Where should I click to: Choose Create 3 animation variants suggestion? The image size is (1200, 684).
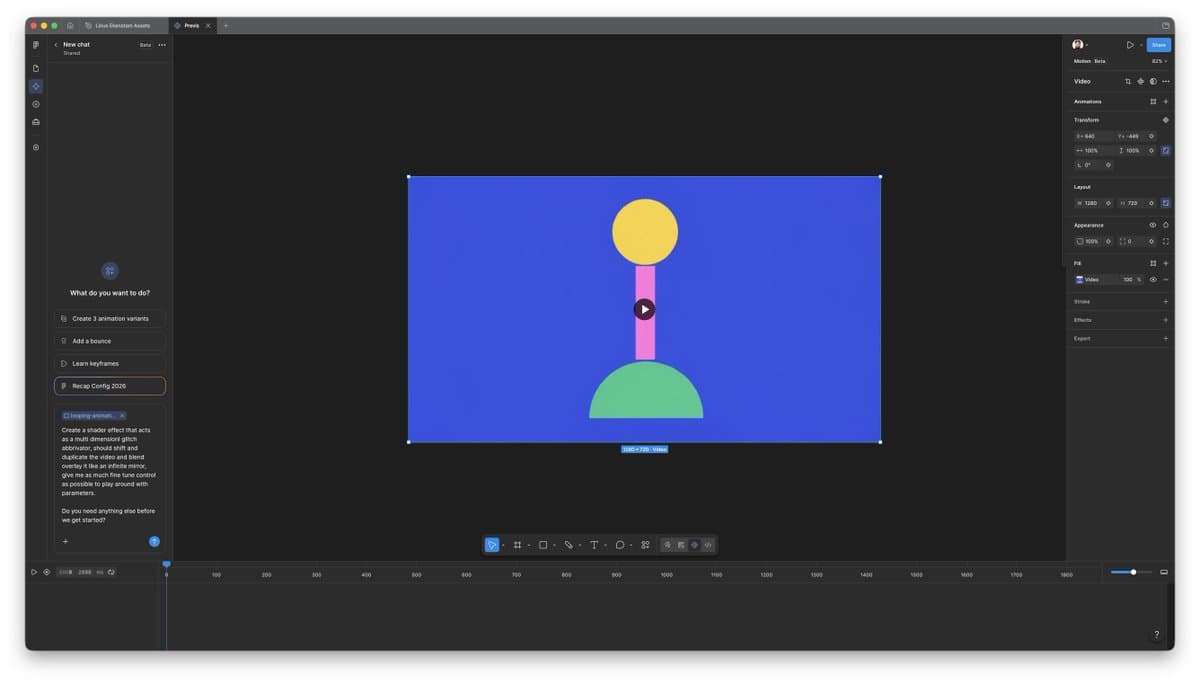[110, 318]
